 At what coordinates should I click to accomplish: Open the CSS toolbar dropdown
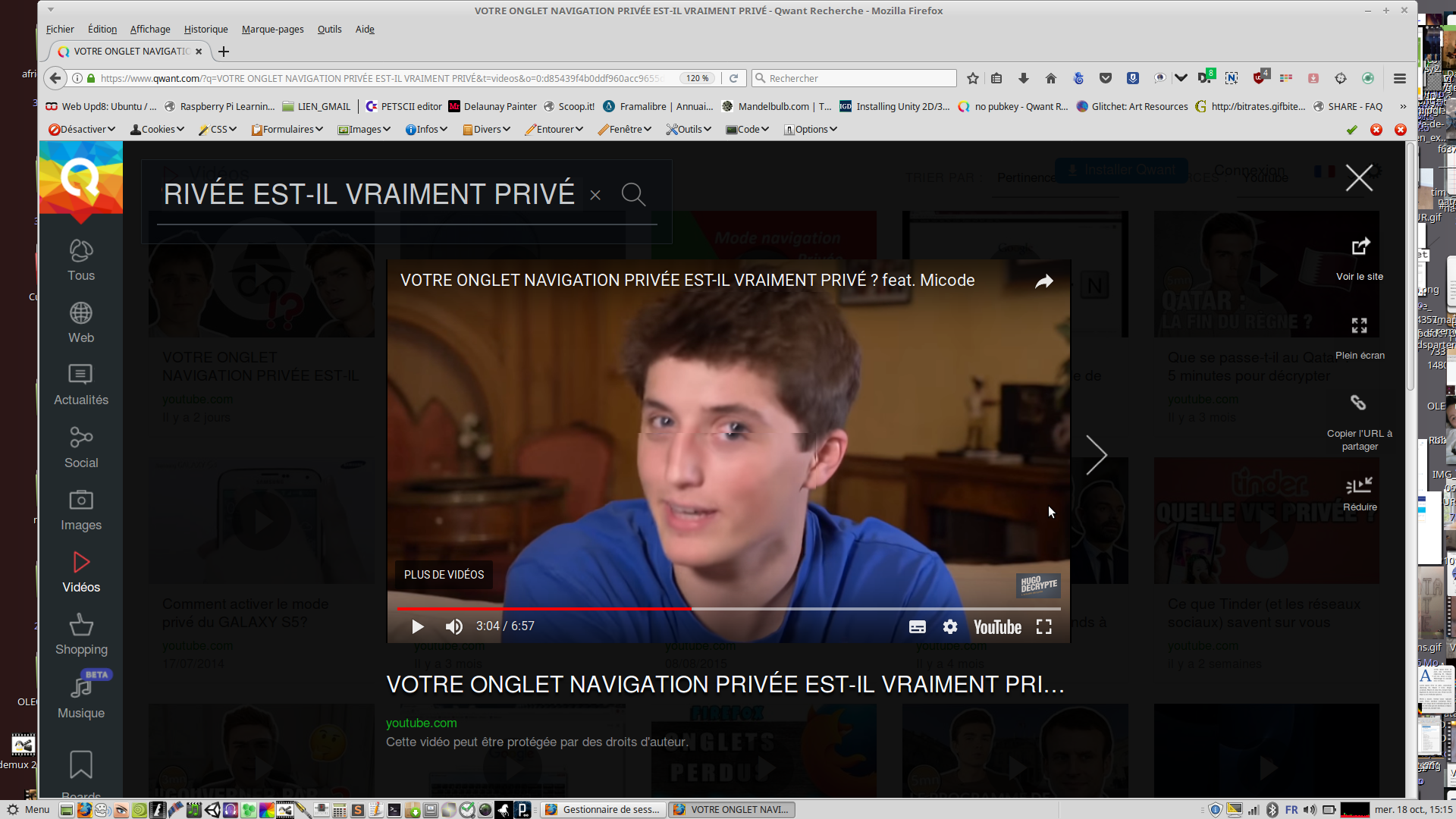coord(218,130)
